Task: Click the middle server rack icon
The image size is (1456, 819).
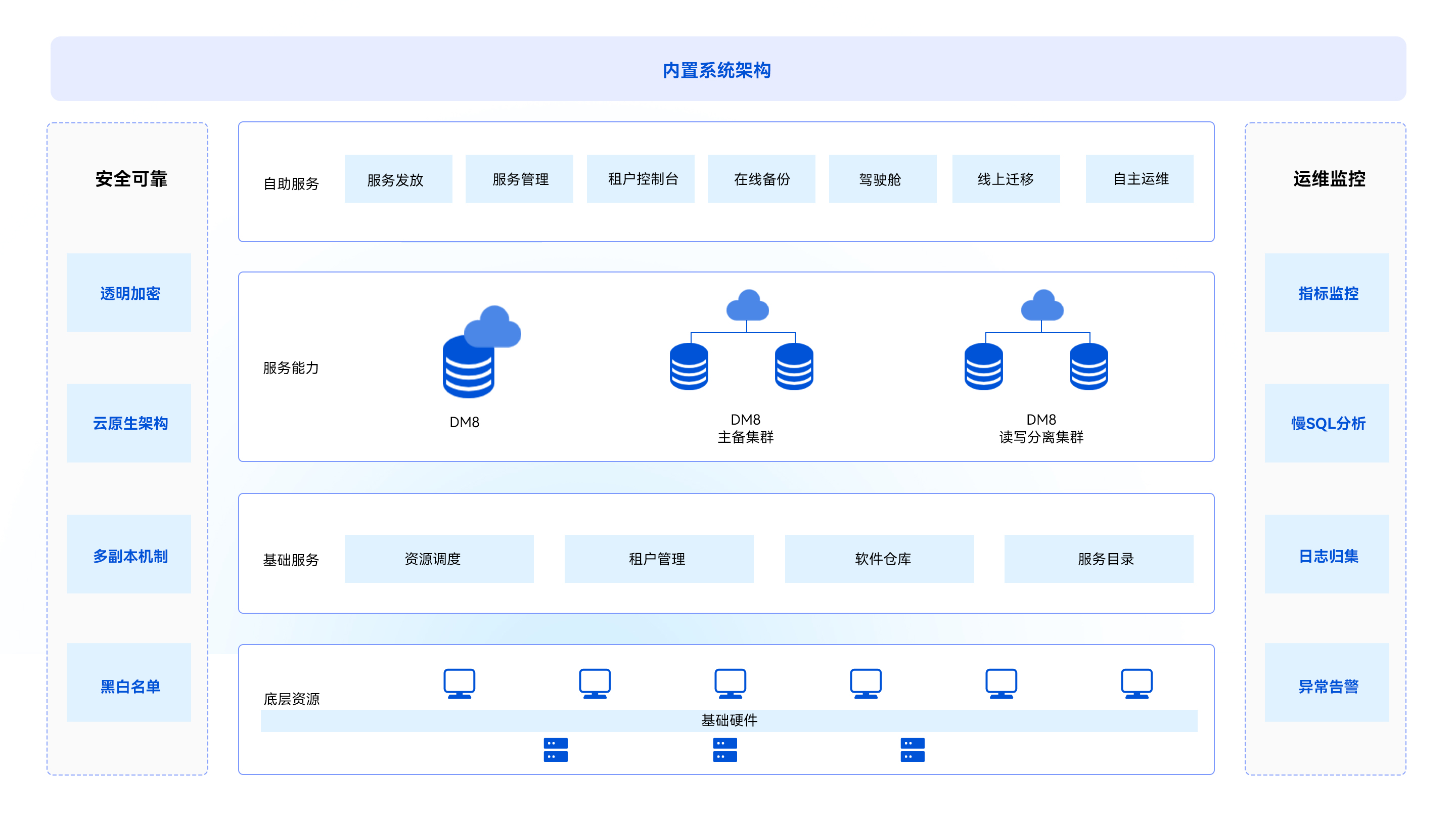Action: (724, 749)
